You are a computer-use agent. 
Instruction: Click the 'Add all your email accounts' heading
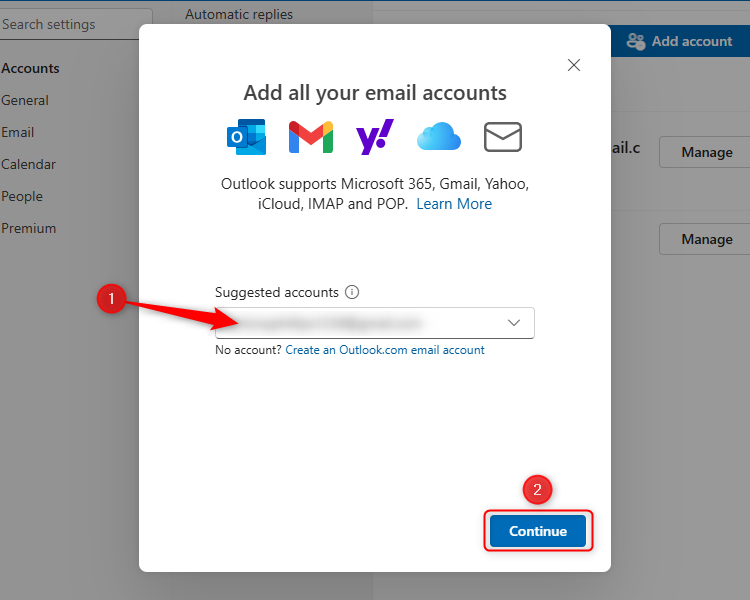375,93
